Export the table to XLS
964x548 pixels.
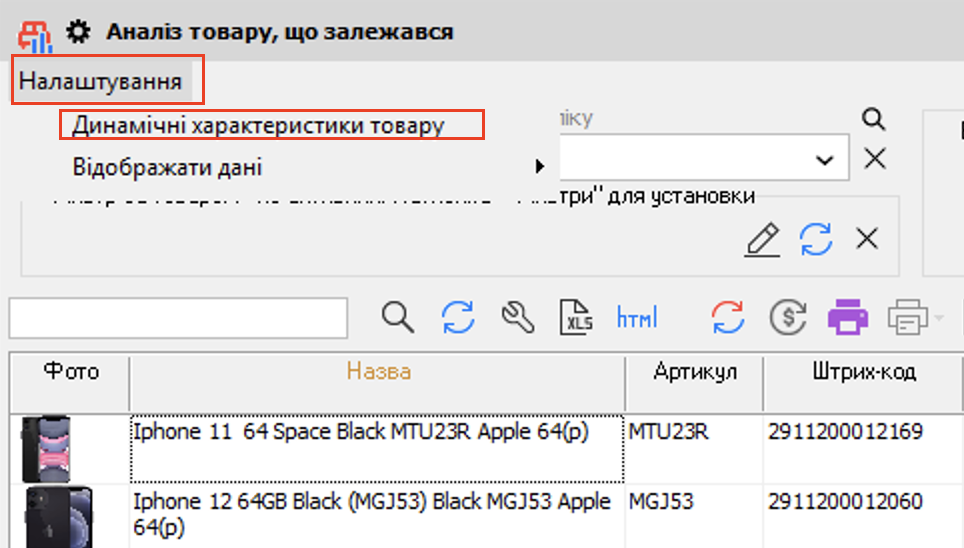click(x=577, y=318)
